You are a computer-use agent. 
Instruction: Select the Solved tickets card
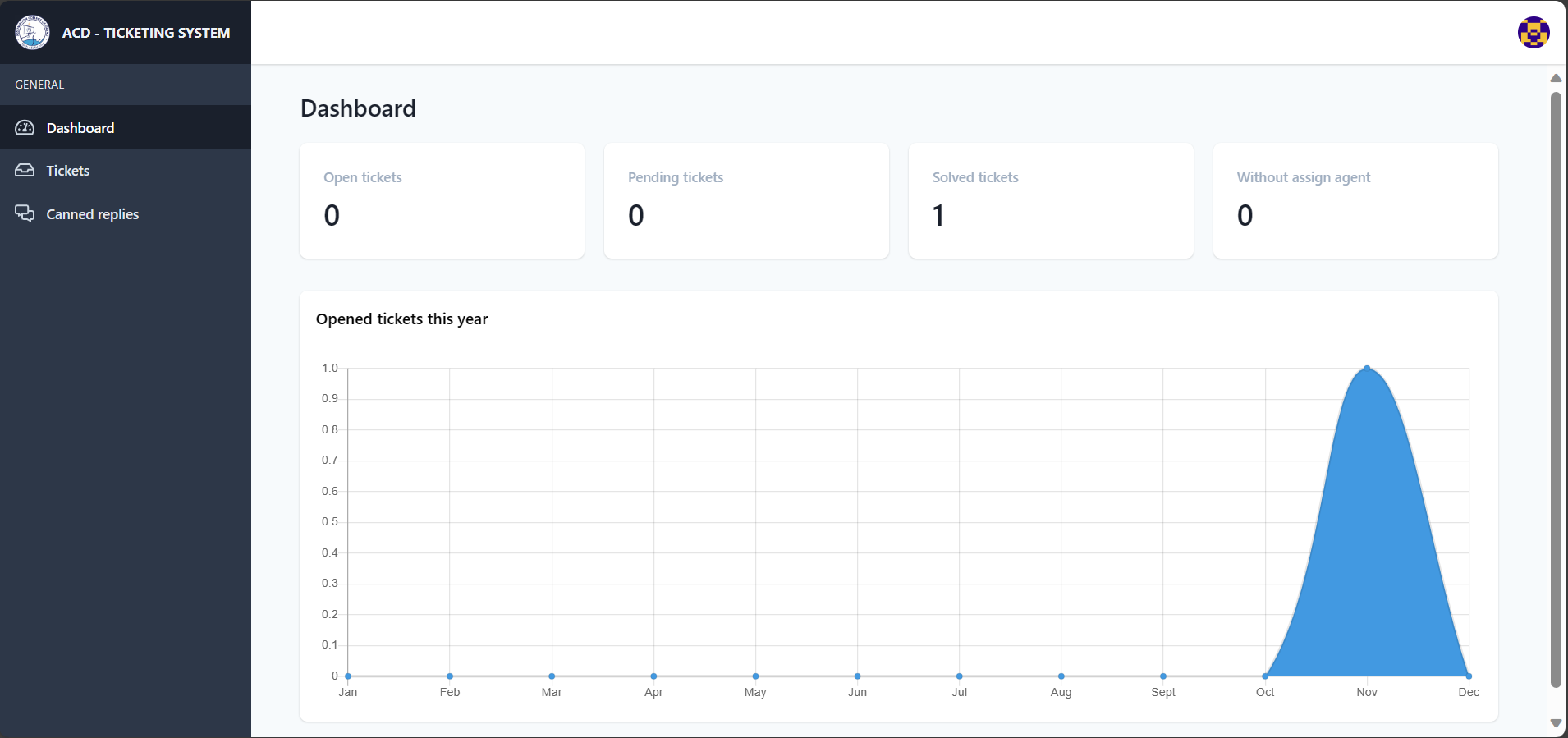1051,201
